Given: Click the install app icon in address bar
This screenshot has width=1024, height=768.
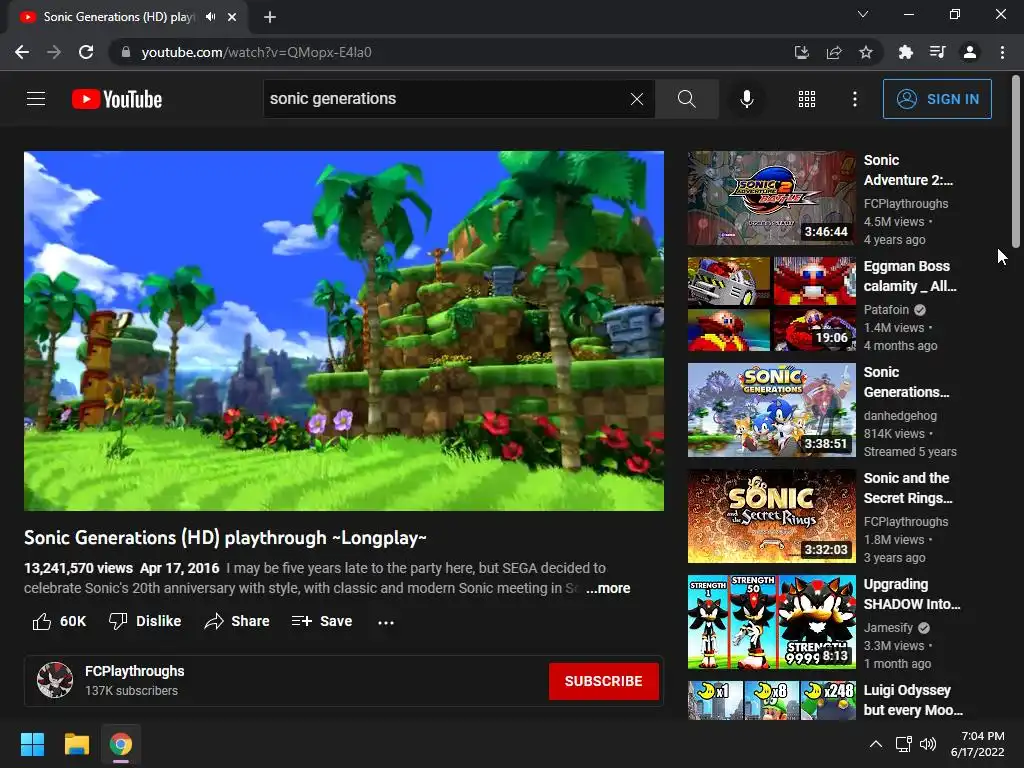Looking at the screenshot, I should 802,52.
